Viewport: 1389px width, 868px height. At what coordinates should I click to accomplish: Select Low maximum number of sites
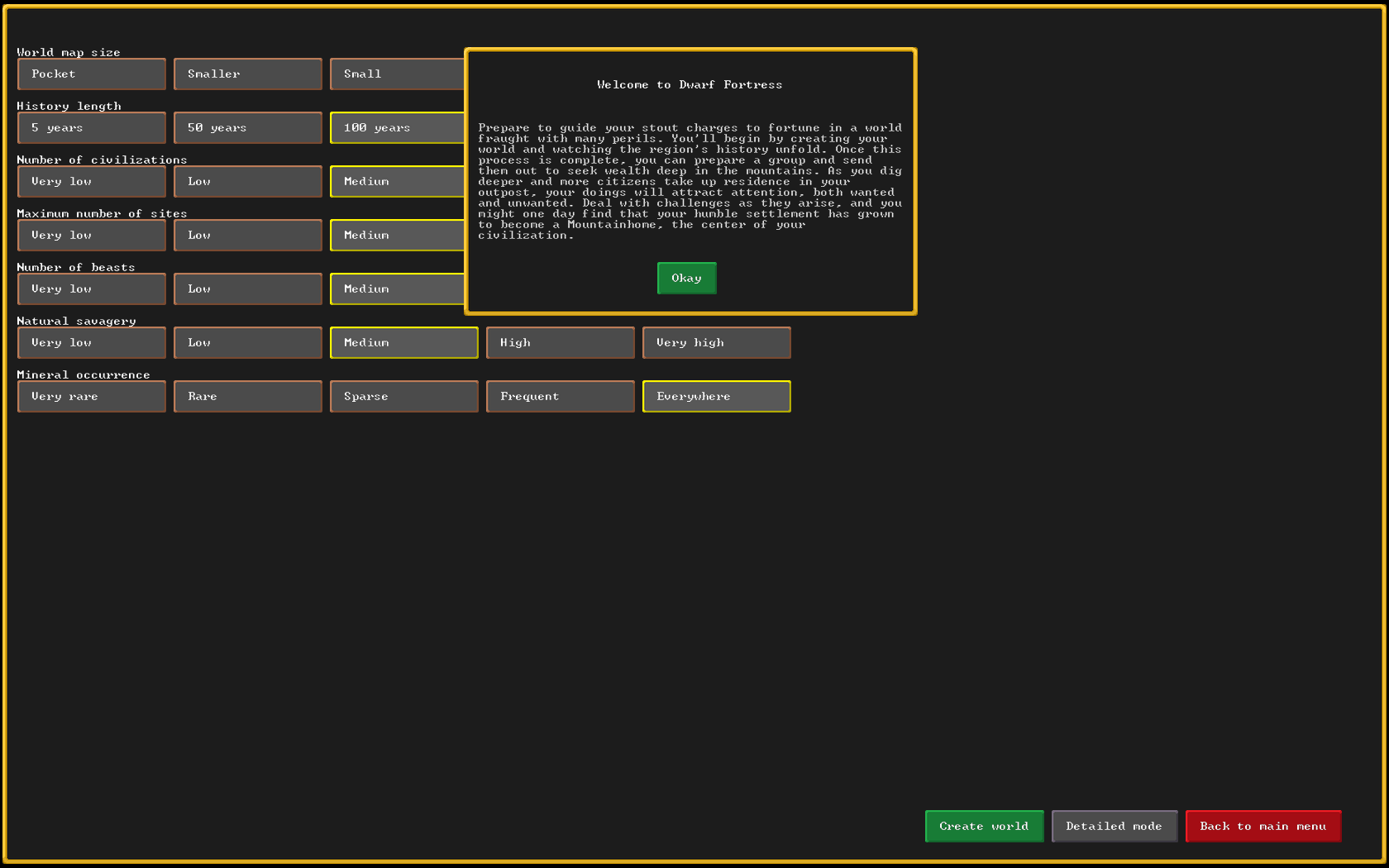coord(248,236)
